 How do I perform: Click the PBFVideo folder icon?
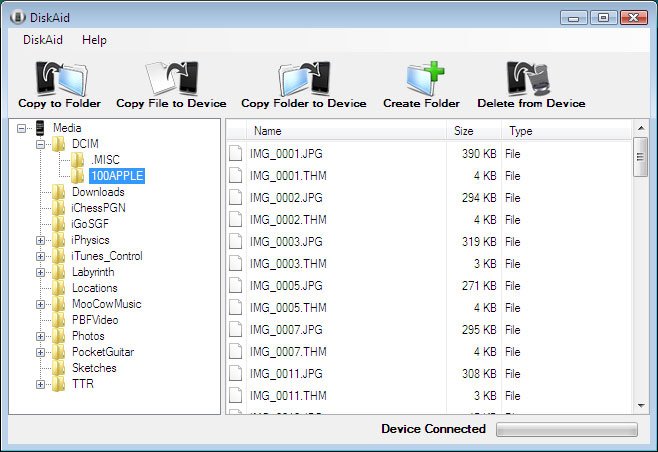tap(59, 320)
